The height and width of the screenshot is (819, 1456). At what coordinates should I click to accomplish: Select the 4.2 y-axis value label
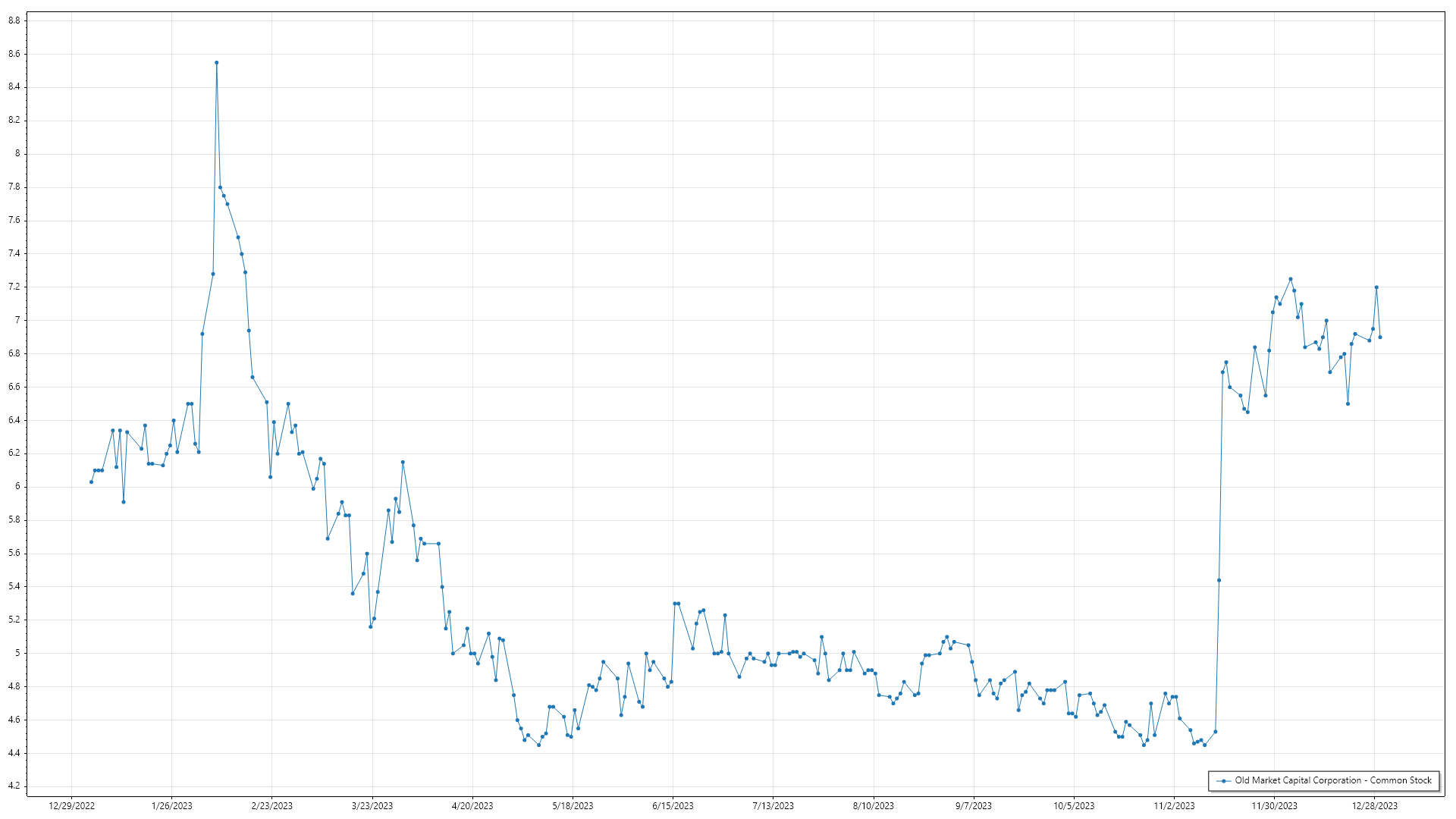coord(14,786)
